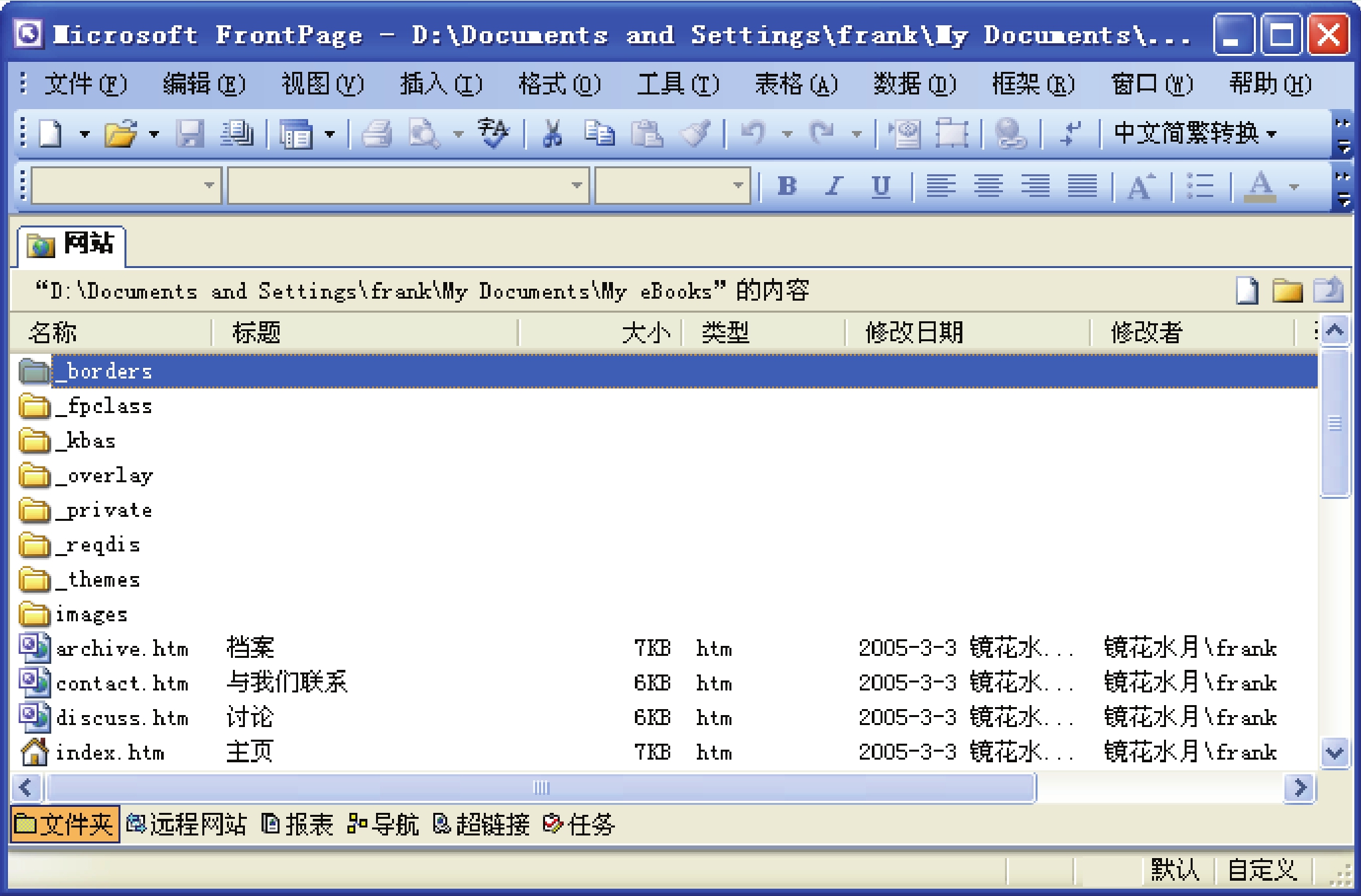The height and width of the screenshot is (896, 1361).
Task: Click the vertical scrollbar thumb
Action: click(x=1334, y=423)
